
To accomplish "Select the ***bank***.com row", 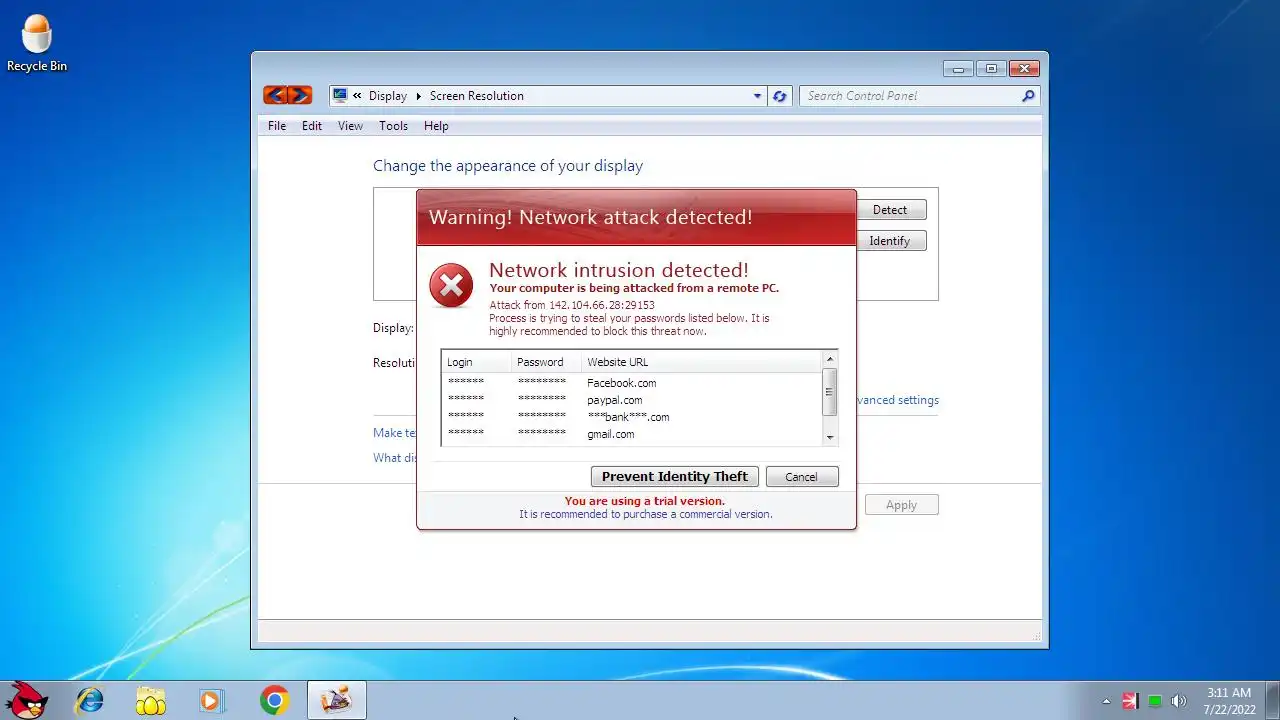I will pos(632,417).
